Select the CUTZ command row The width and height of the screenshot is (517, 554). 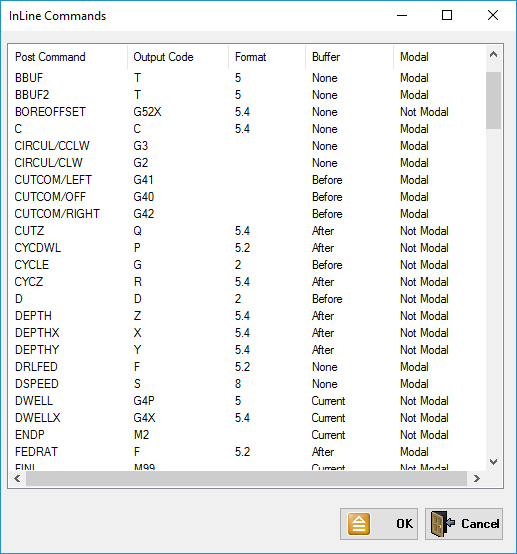[247, 231]
